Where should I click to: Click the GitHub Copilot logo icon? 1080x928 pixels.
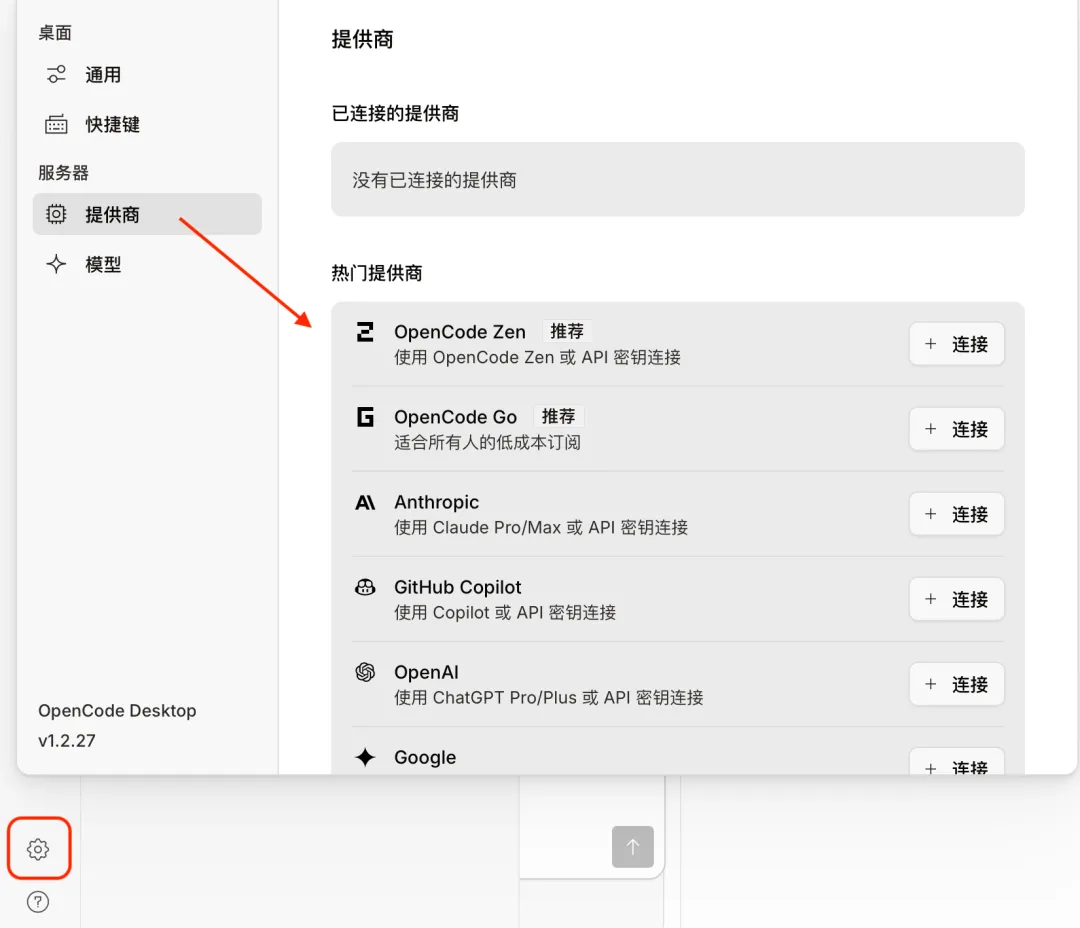tap(365, 587)
